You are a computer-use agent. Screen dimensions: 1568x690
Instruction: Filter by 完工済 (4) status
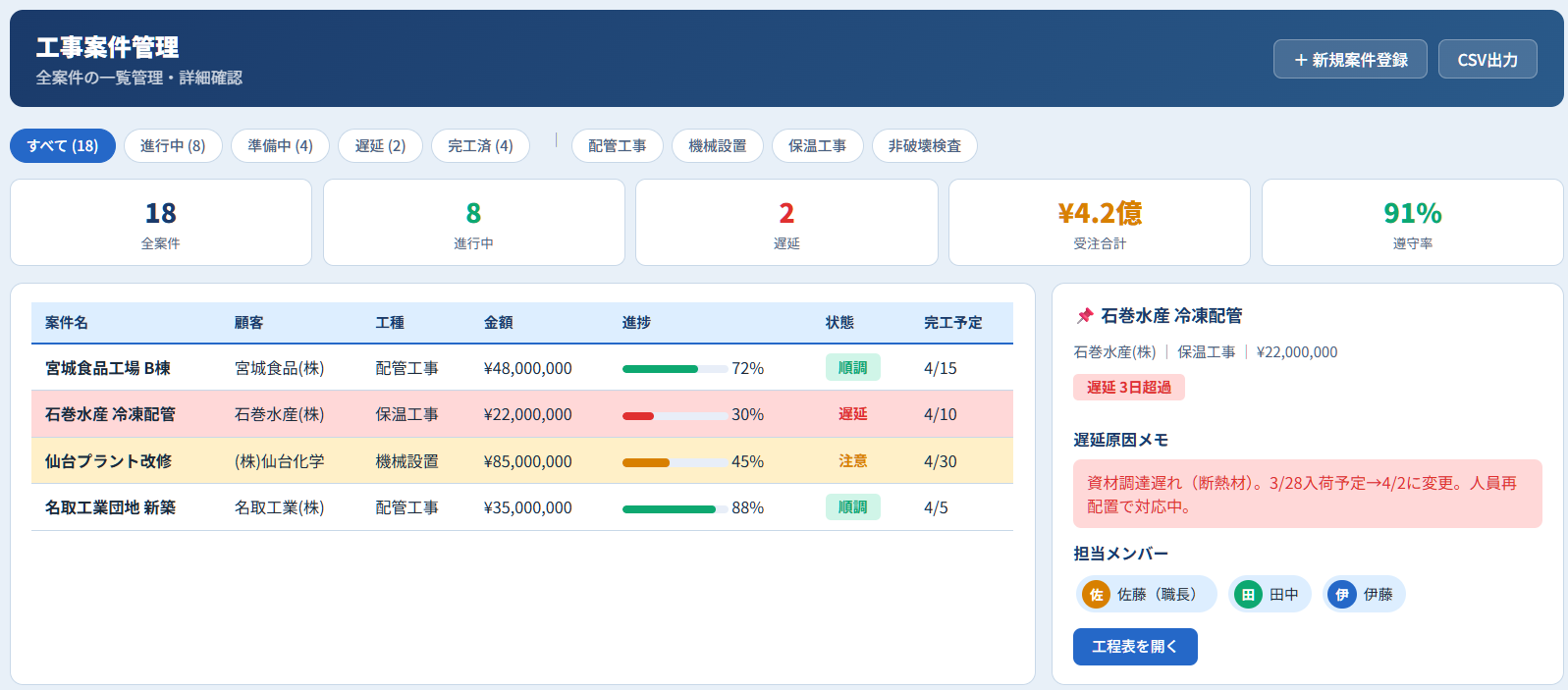[480, 146]
